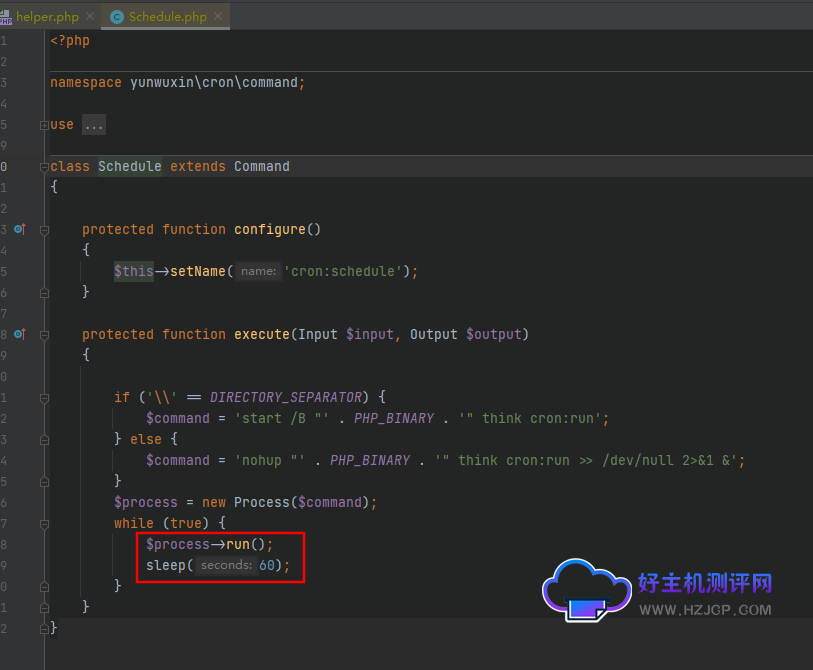Collapse the closing fold marker at line 62

[x=43, y=629]
